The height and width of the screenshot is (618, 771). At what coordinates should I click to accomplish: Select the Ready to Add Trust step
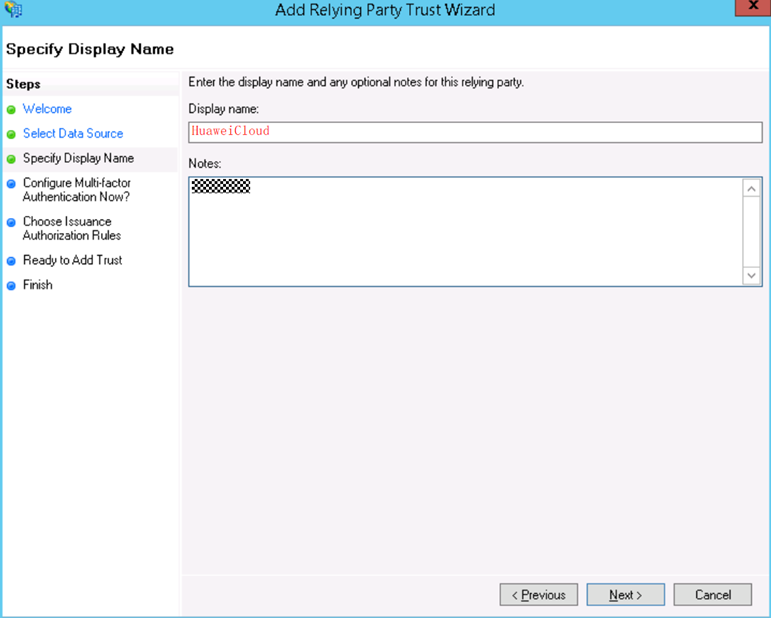point(72,260)
